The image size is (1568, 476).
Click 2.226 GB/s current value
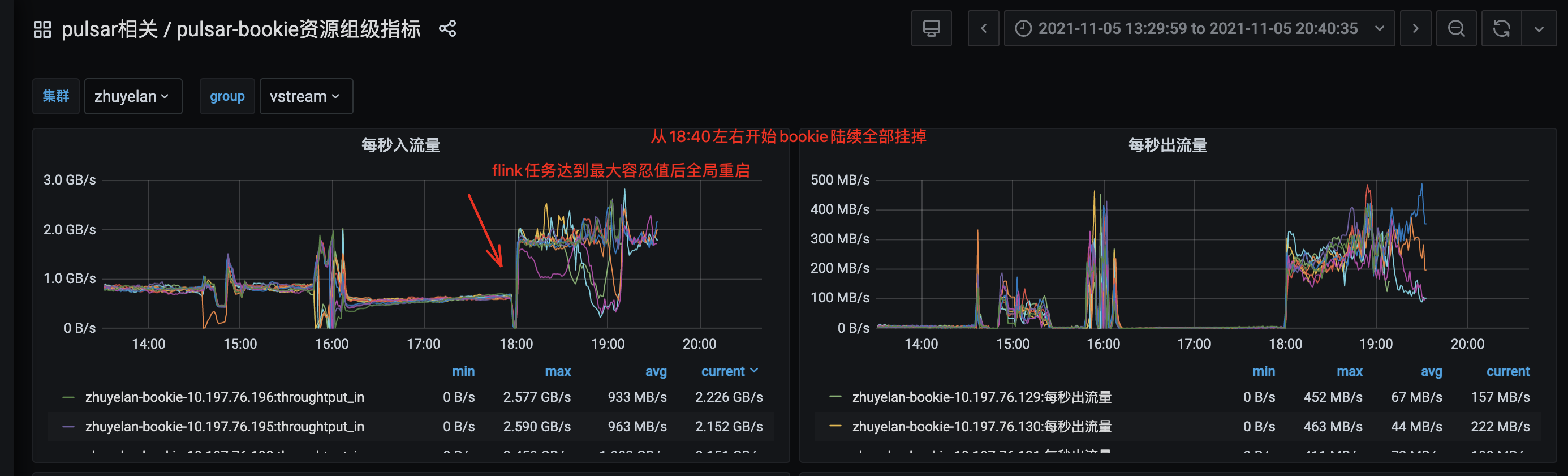click(x=729, y=397)
